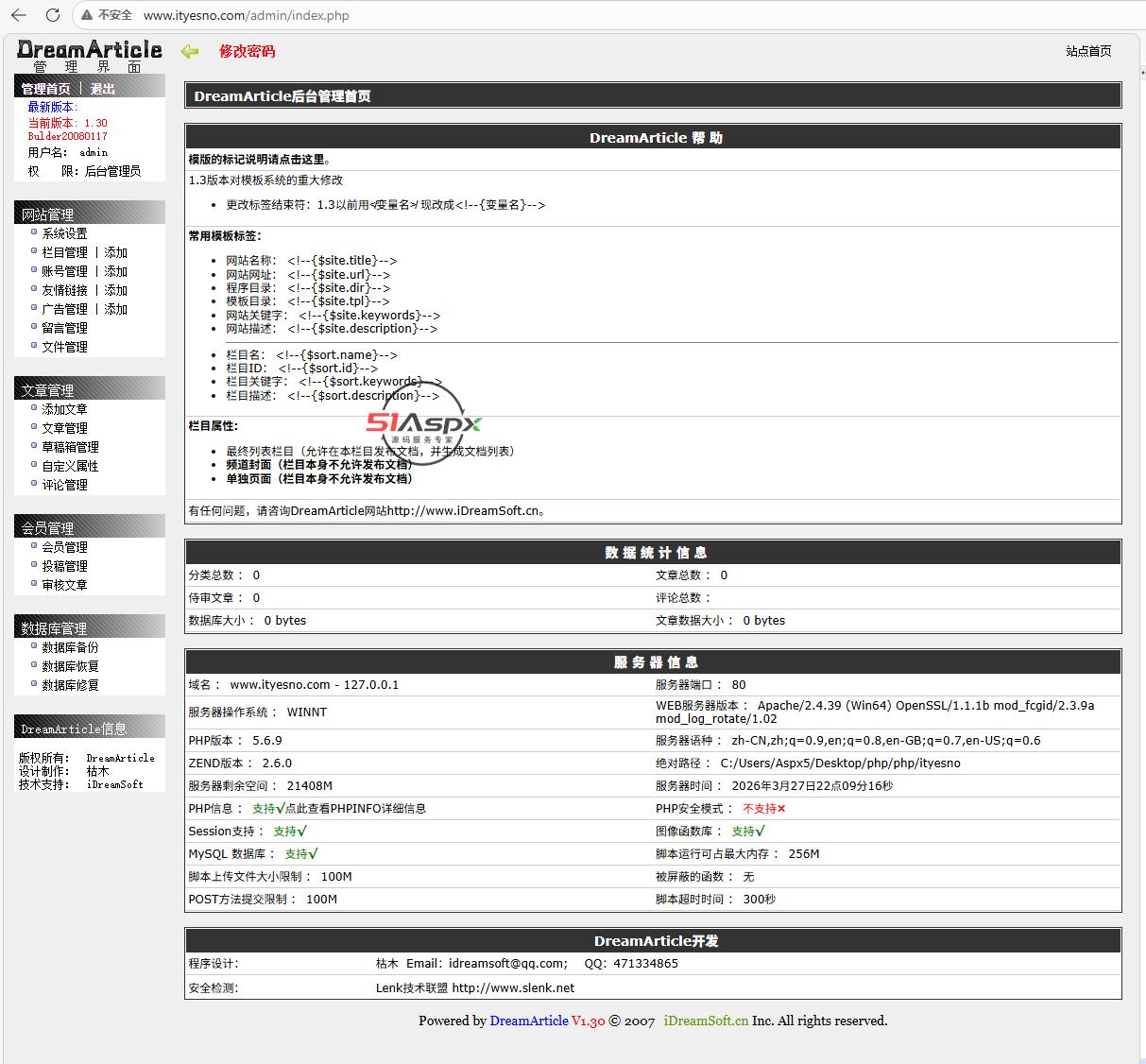Click the 服务器时间 value
This screenshot has width=1146, height=1064.
(x=812, y=786)
